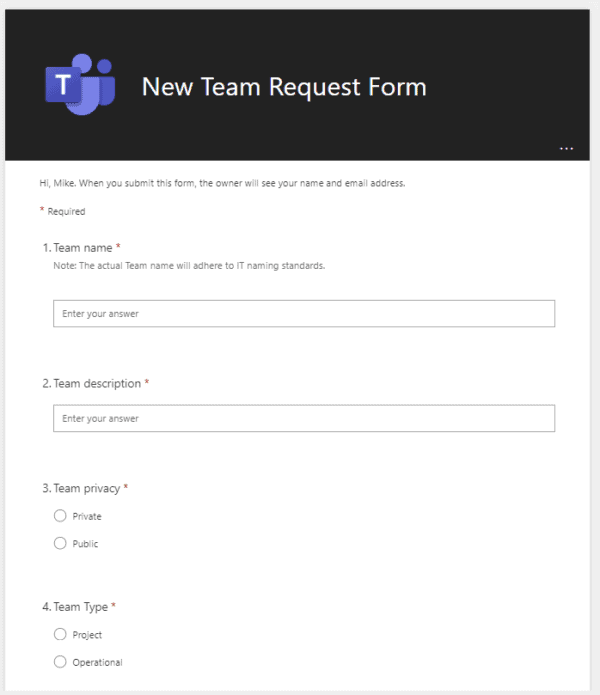Open the more options ellipsis menu
The width and height of the screenshot is (600, 695).
(x=567, y=148)
